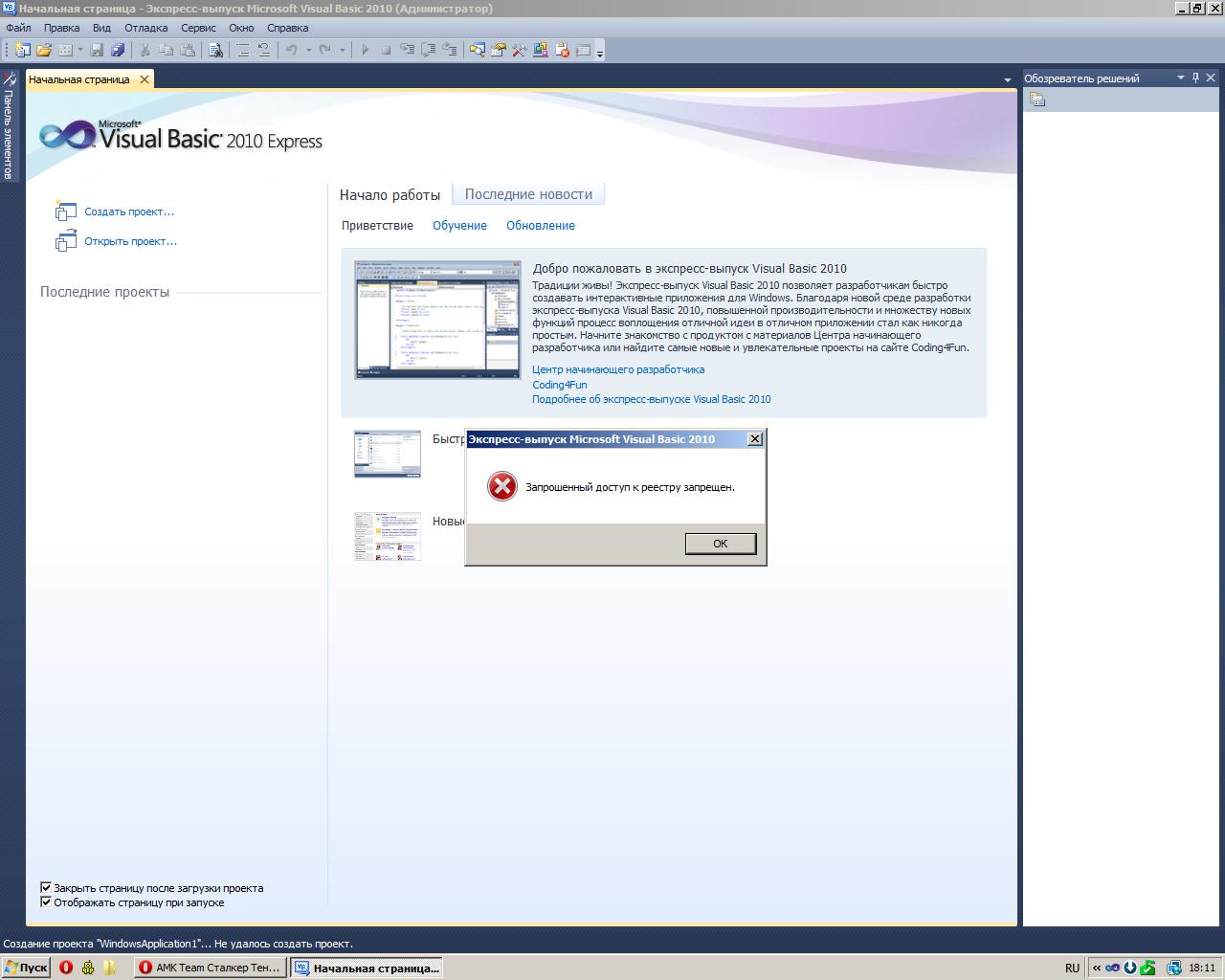
Task: Open the Отладка menu
Action: pos(145,28)
